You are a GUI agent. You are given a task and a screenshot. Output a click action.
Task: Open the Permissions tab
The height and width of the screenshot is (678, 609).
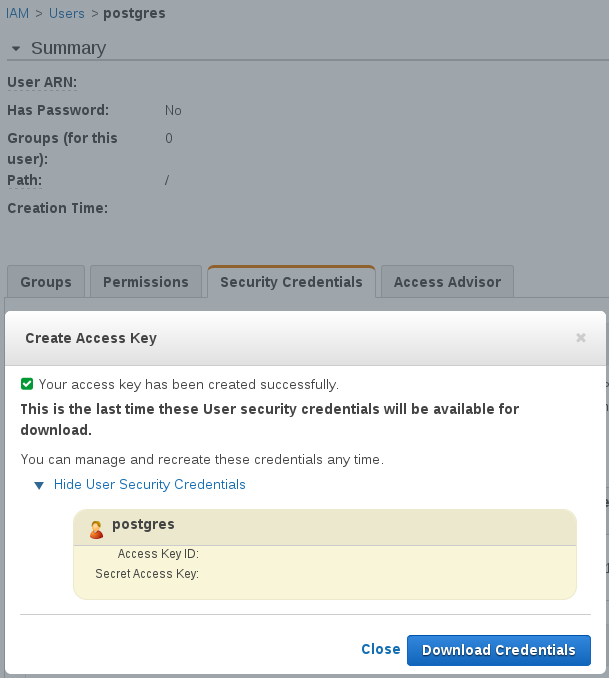(146, 282)
